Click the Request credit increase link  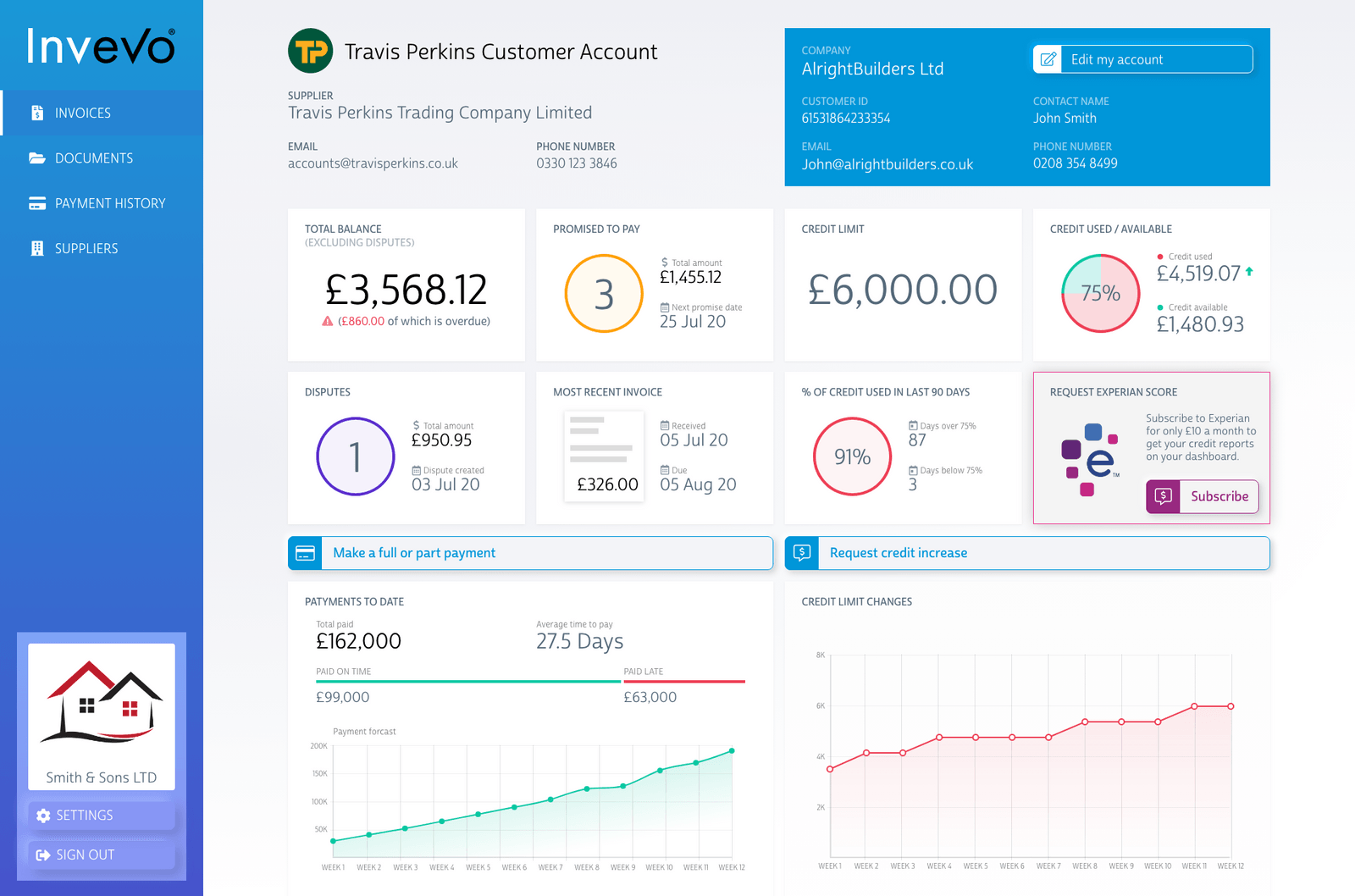click(898, 552)
